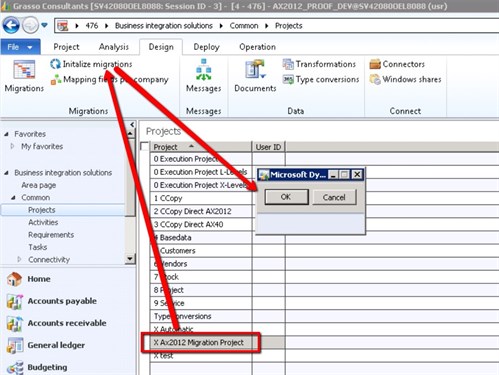The width and height of the screenshot is (499, 375).
Task: Click the Windows shares icon
Action: coord(375,80)
